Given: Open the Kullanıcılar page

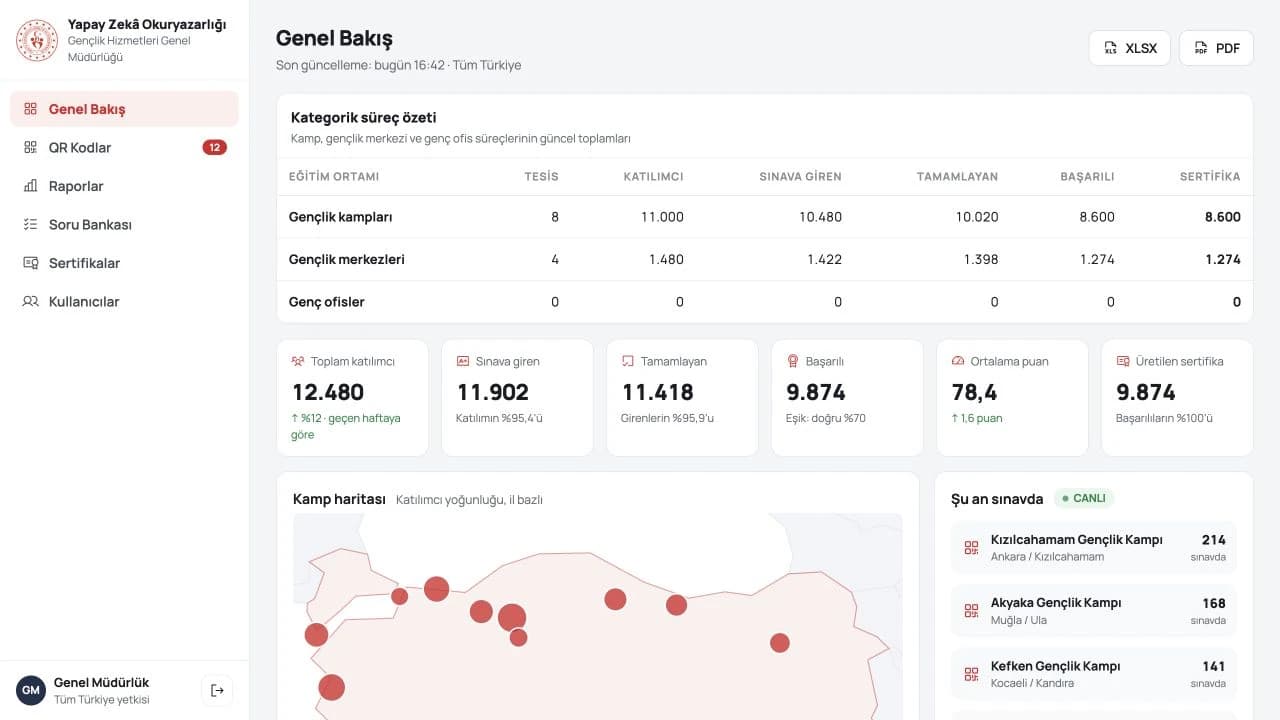Looking at the screenshot, I should 124,301.
